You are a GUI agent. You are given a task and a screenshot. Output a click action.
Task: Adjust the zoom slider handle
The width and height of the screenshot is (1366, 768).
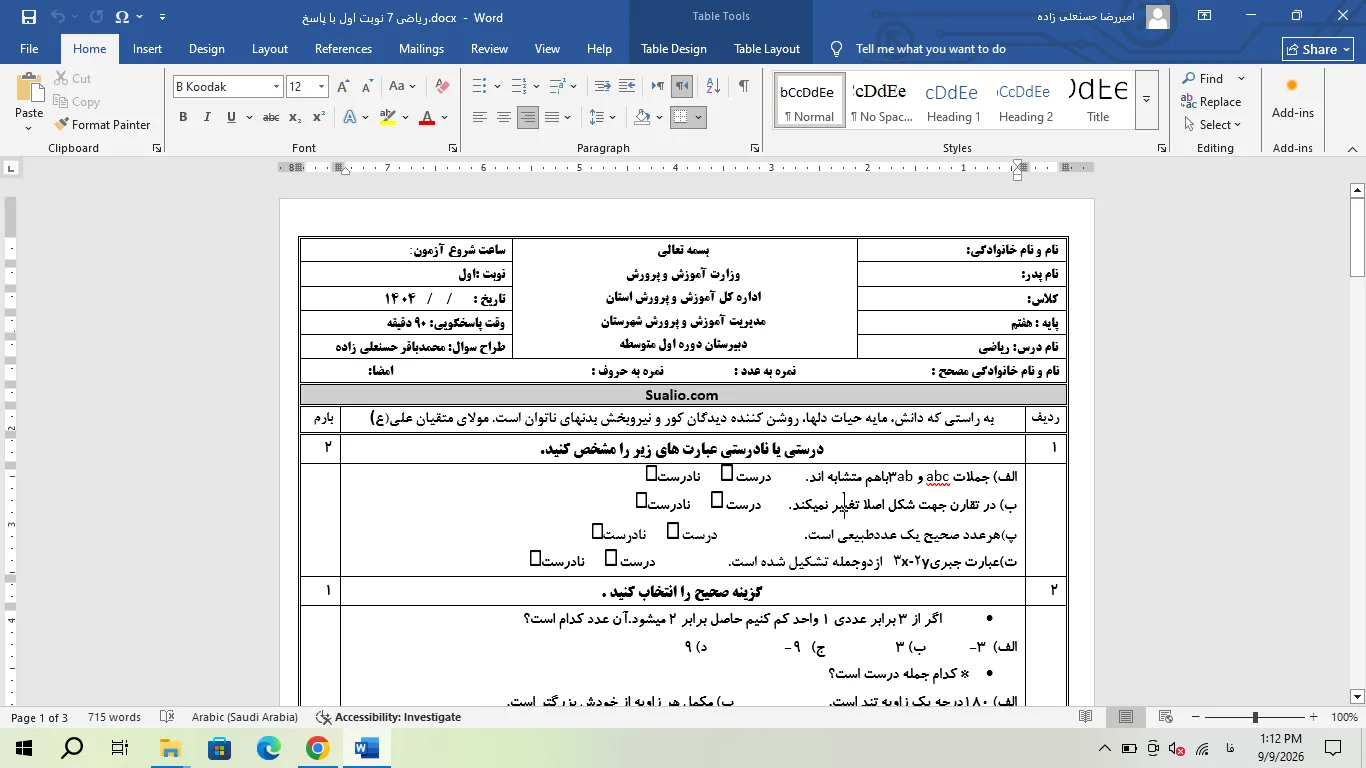tap(1255, 717)
